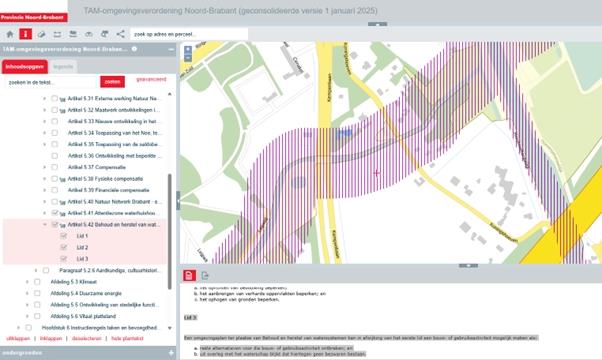
Task: Switch to the inhoudsopgave tab
Action: (25, 67)
